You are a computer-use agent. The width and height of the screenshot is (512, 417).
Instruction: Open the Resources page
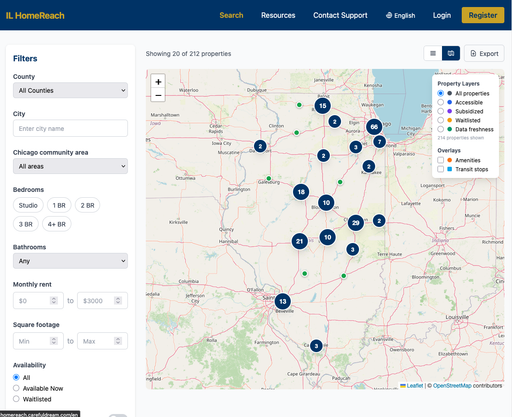coord(278,15)
